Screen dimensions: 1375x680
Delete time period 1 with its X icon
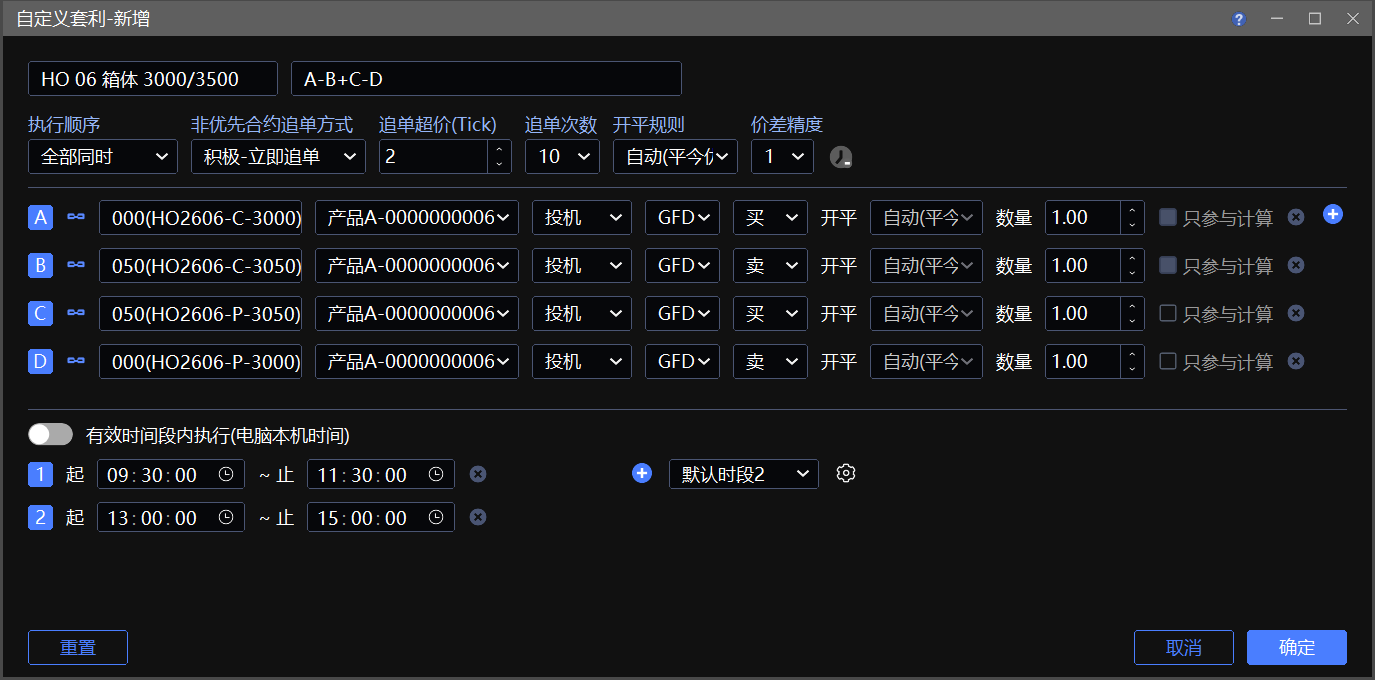[x=478, y=474]
